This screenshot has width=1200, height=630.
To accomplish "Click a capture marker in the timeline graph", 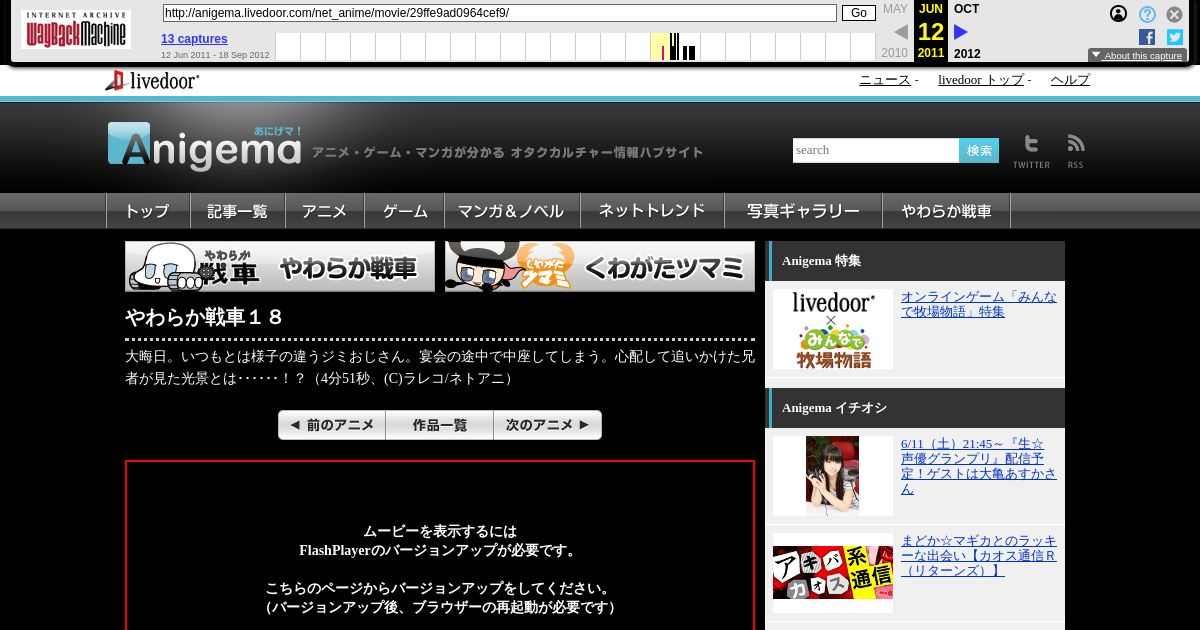I will point(675,46).
